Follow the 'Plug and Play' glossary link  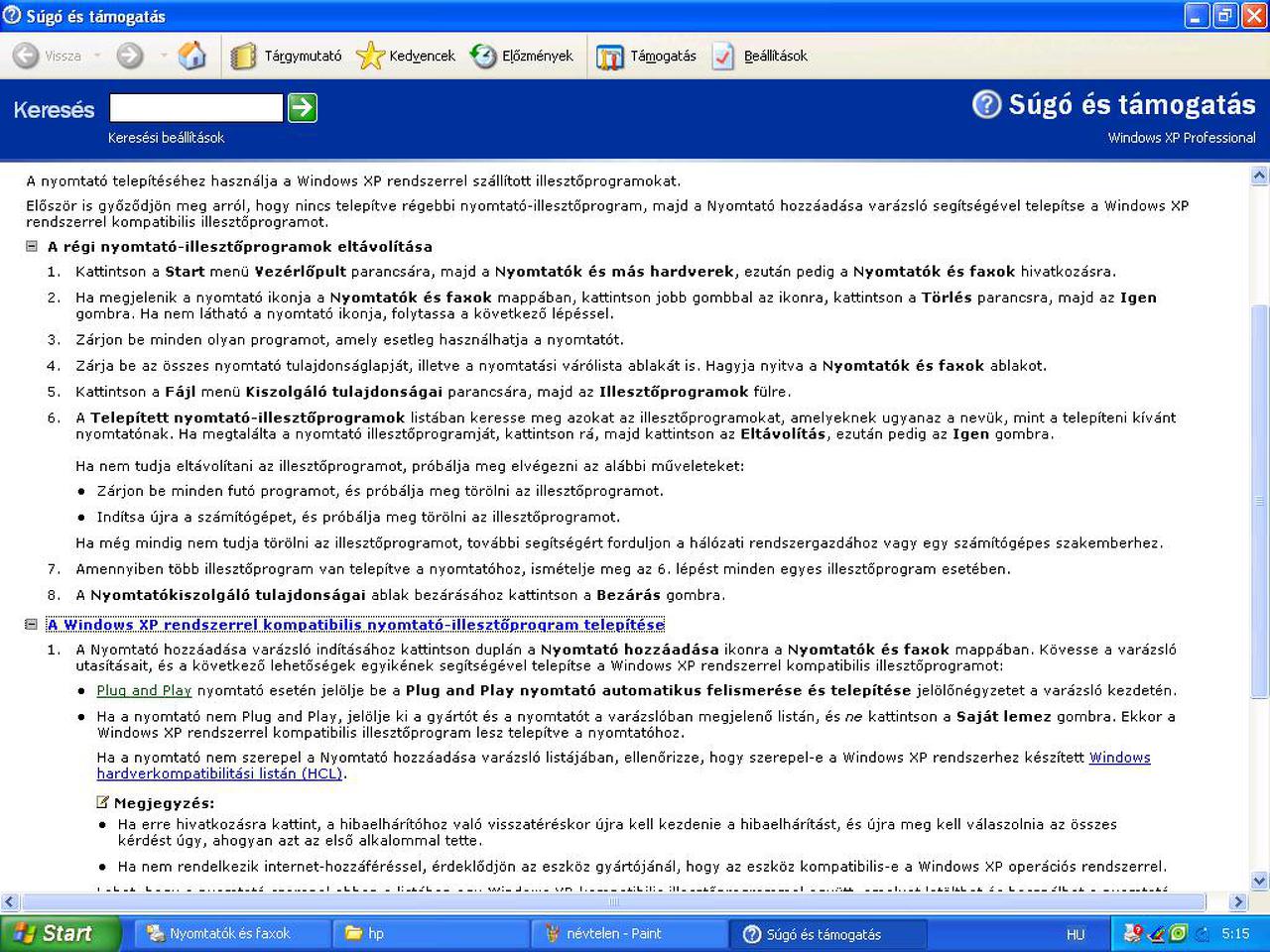click(144, 690)
